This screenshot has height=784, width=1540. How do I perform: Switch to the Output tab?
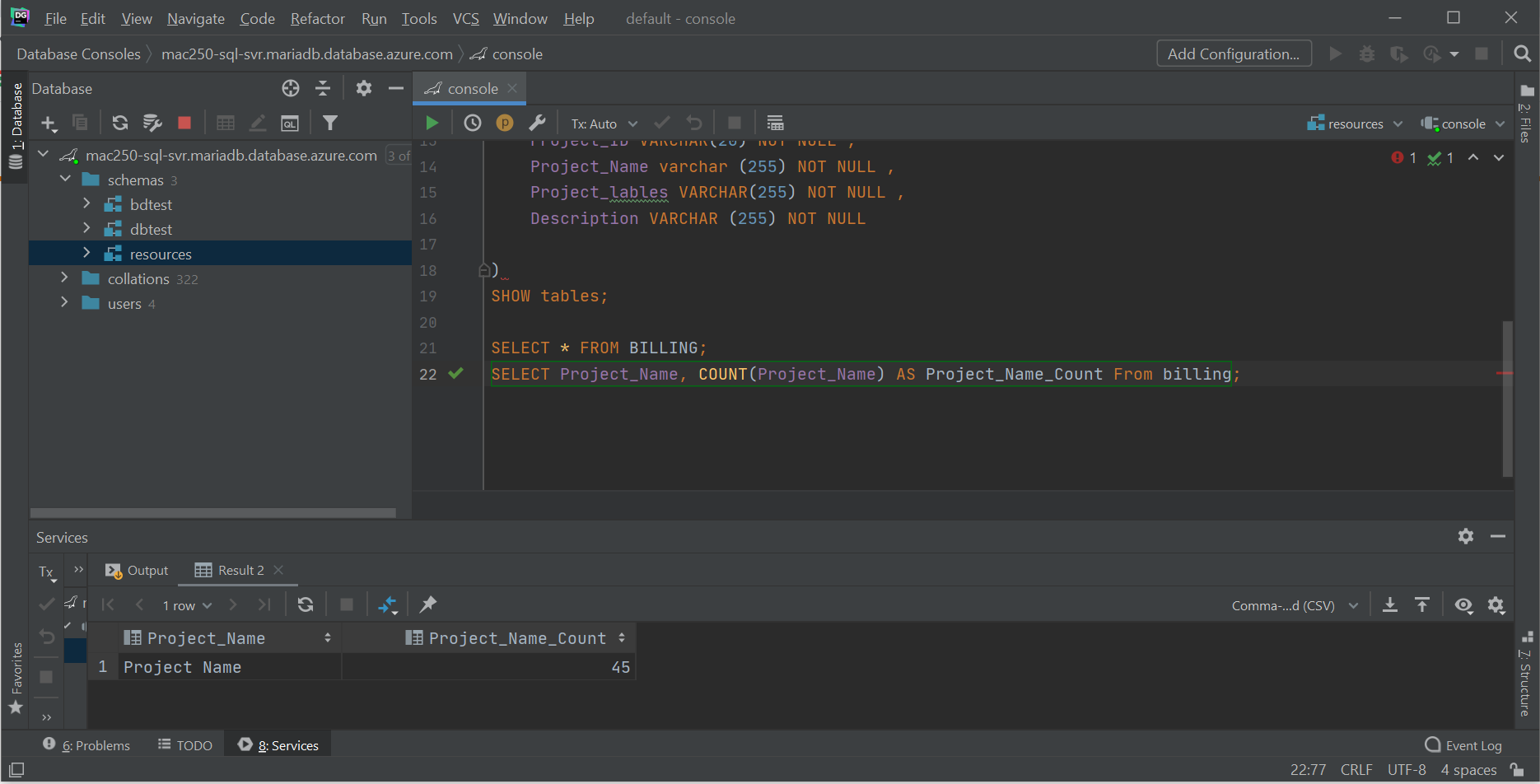point(137,570)
